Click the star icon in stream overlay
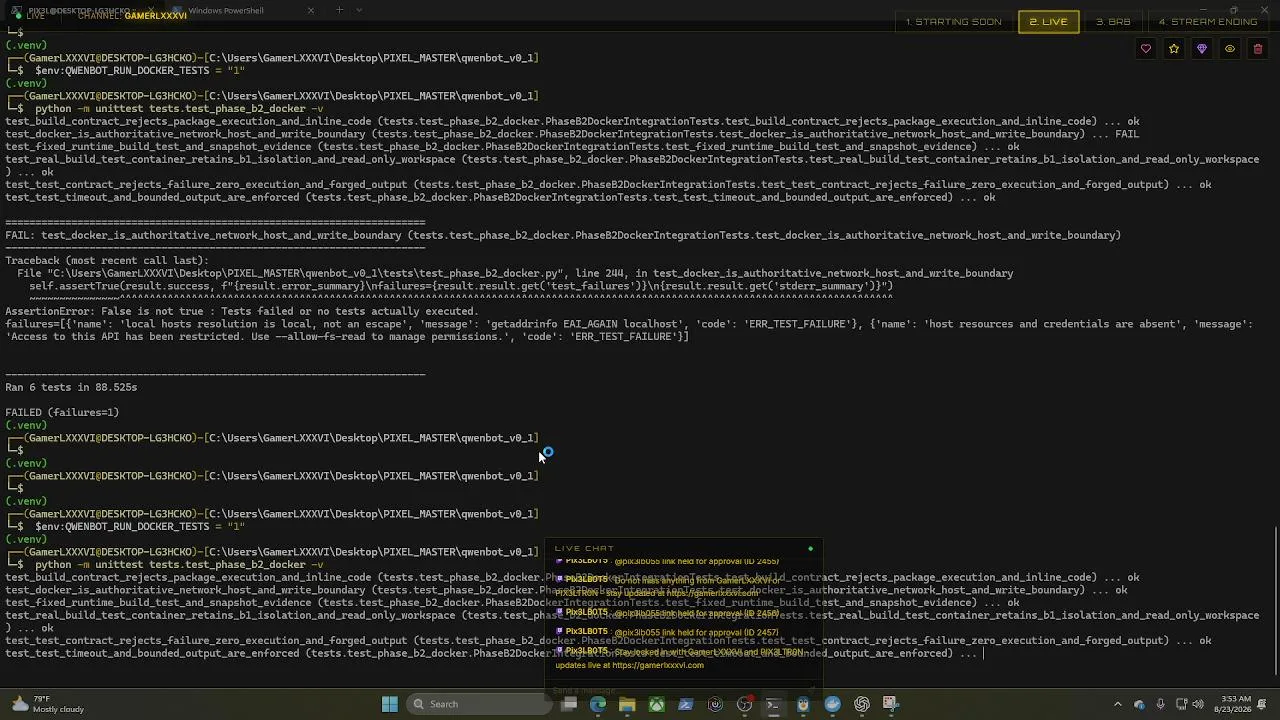1280x720 pixels. pos(1174,49)
